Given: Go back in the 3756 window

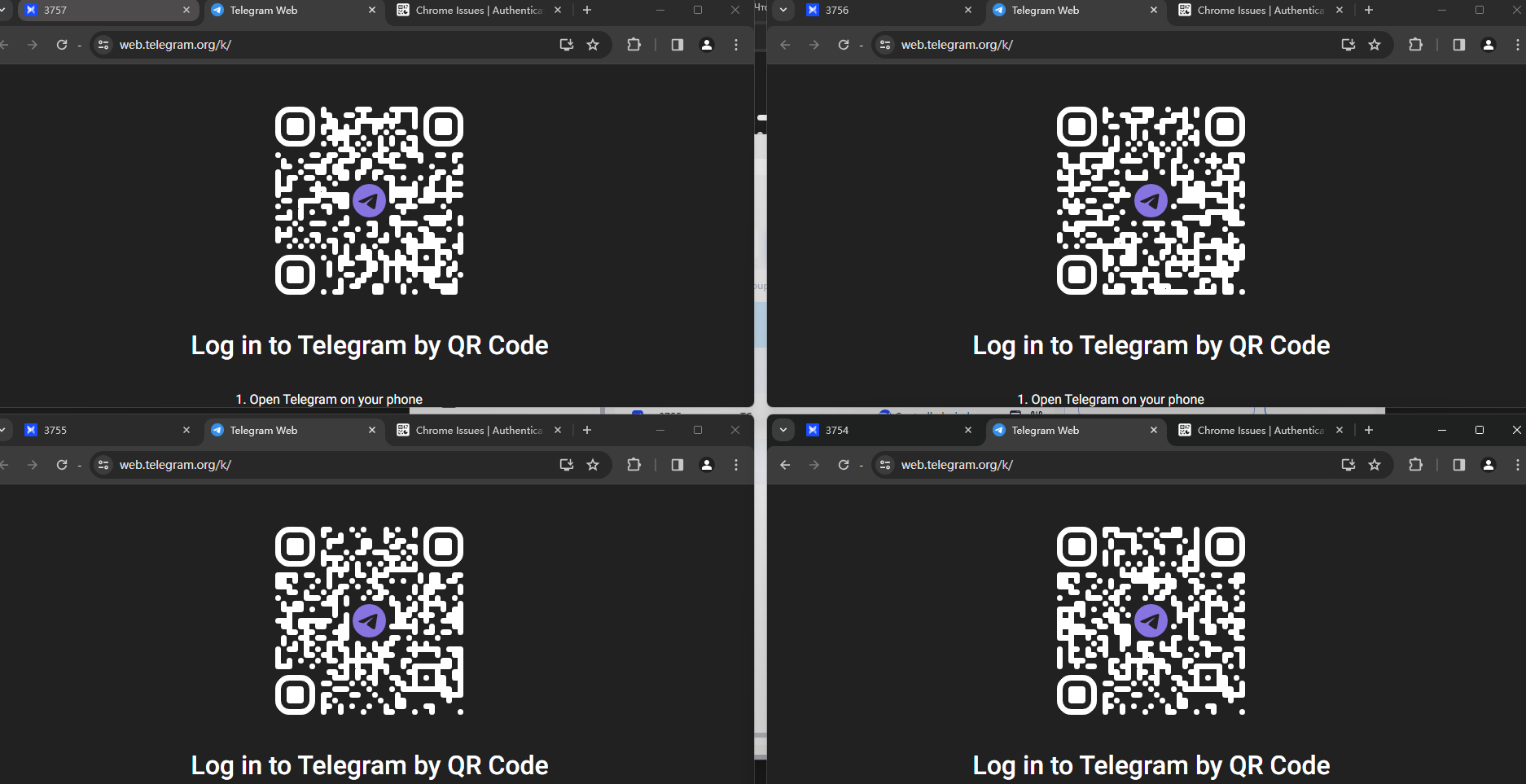Looking at the screenshot, I should pyautogui.click(x=785, y=45).
